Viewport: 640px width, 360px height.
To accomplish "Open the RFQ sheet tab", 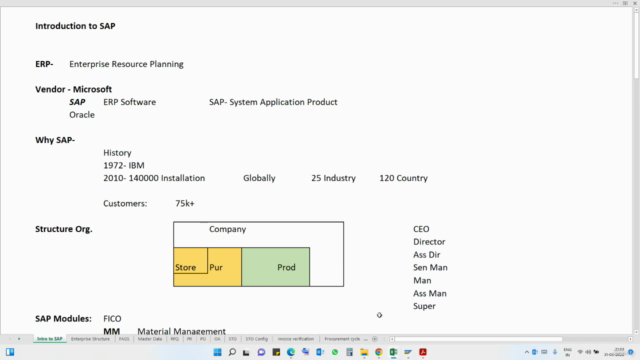I will (175, 339).
